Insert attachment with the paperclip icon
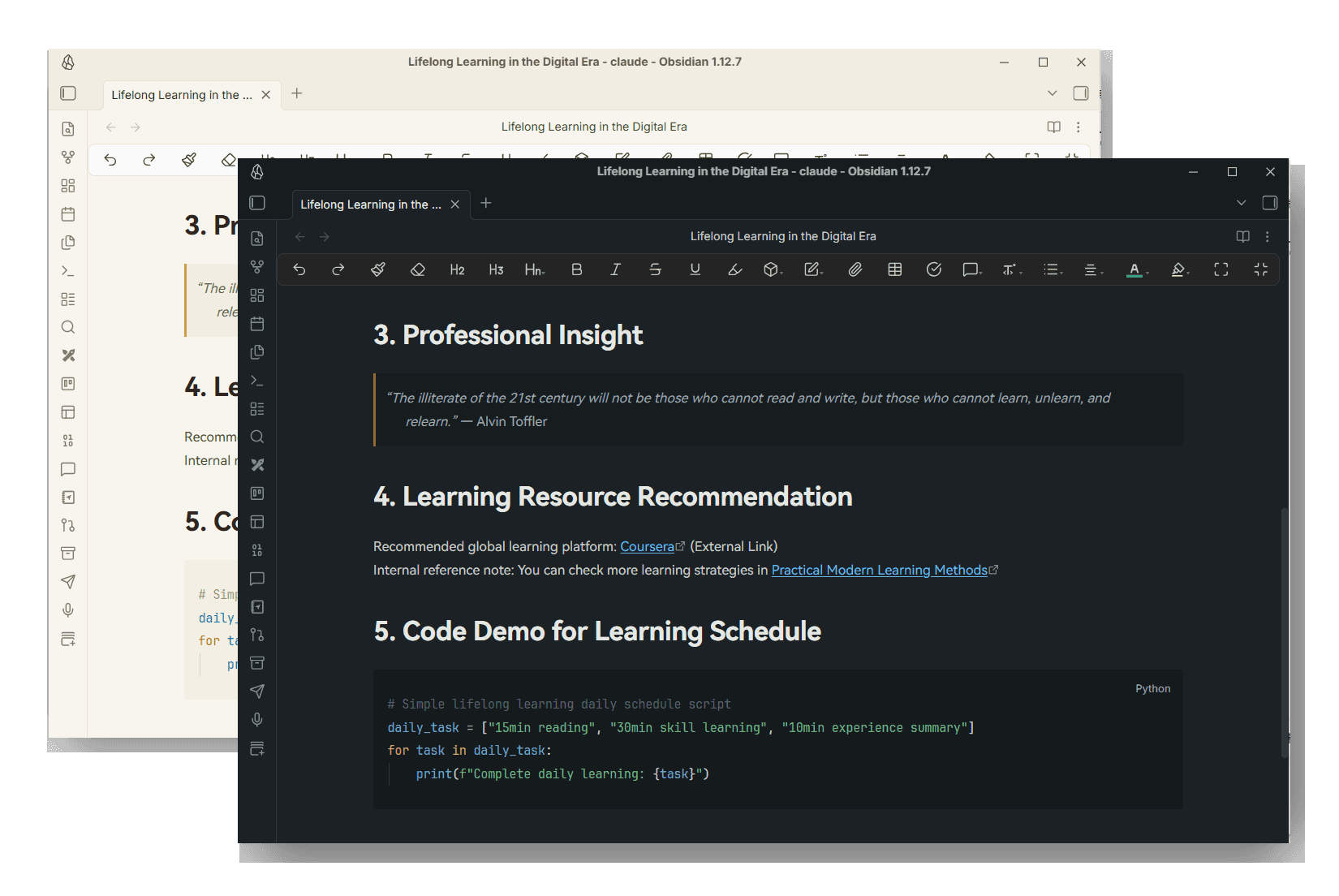The width and height of the screenshot is (1339, 896). (x=855, y=269)
